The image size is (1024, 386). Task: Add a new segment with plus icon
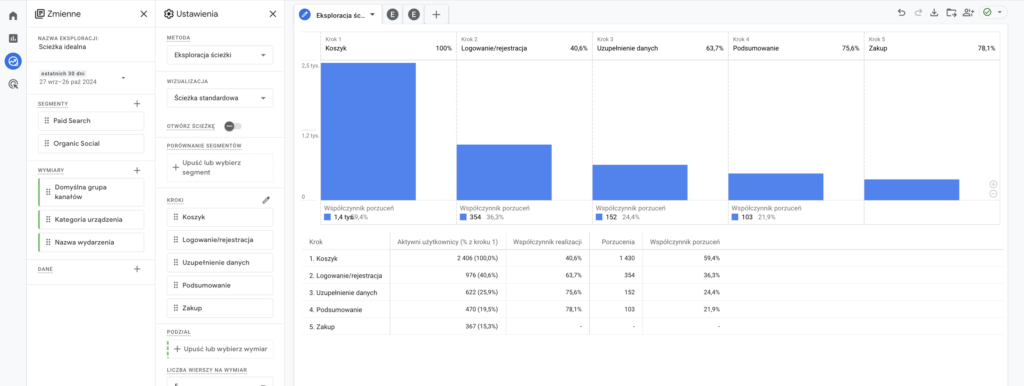137,104
